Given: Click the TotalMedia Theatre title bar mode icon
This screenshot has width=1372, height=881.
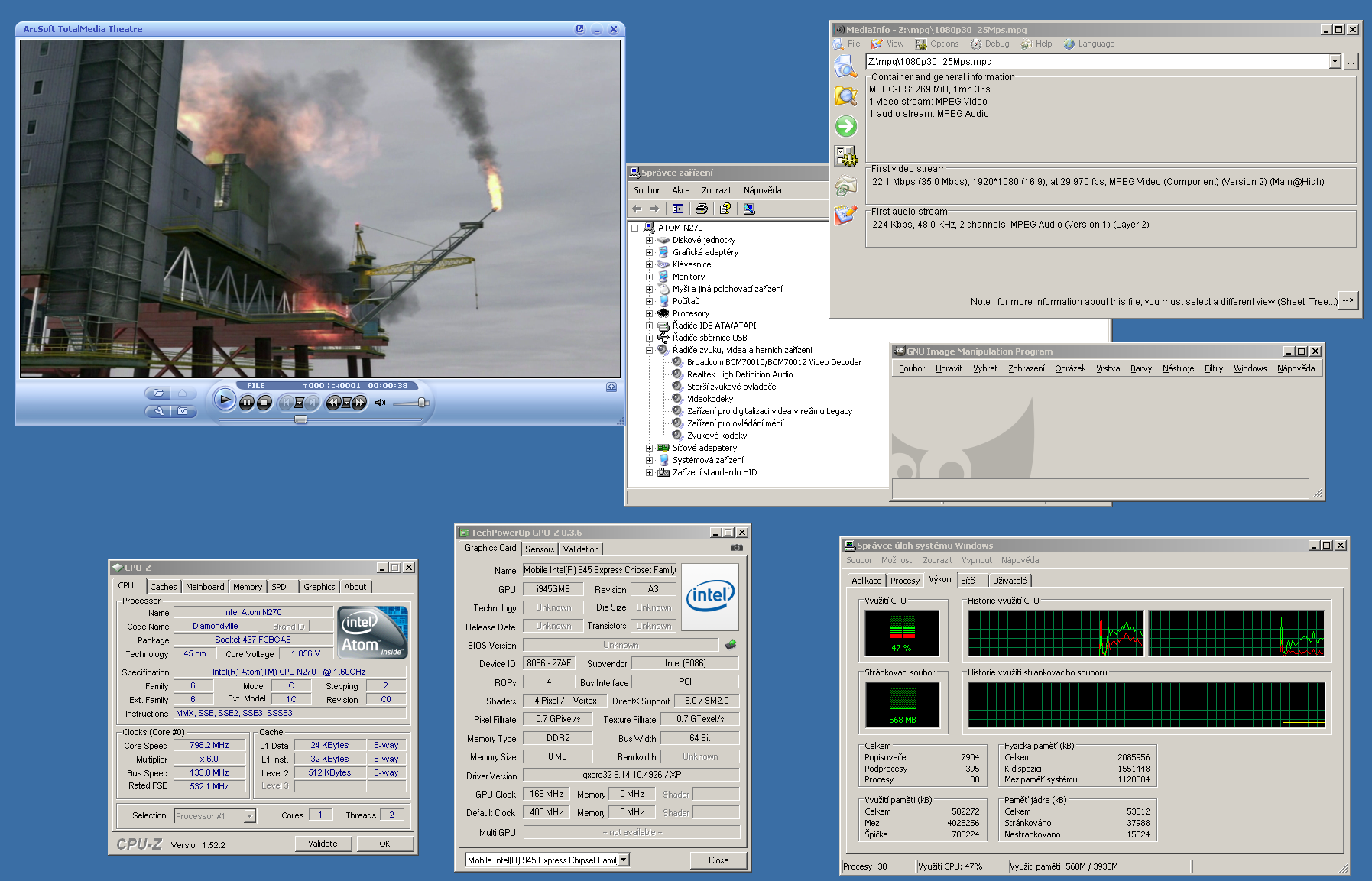Looking at the screenshot, I should tap(580, 29).
